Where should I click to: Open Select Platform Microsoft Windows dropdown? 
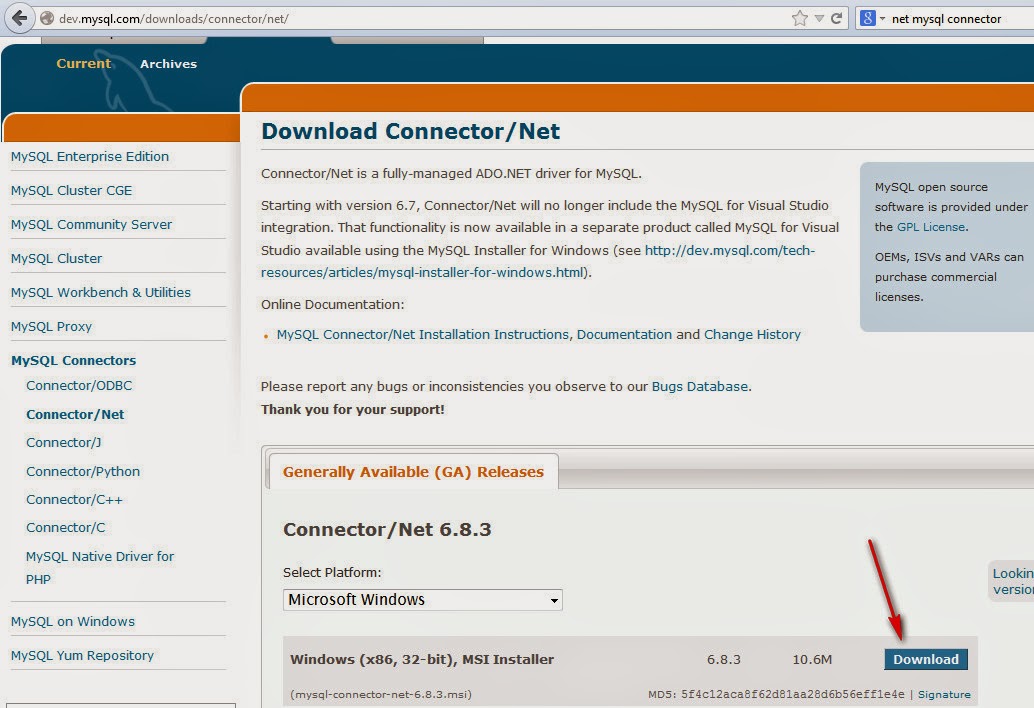(x=423, y=600)
